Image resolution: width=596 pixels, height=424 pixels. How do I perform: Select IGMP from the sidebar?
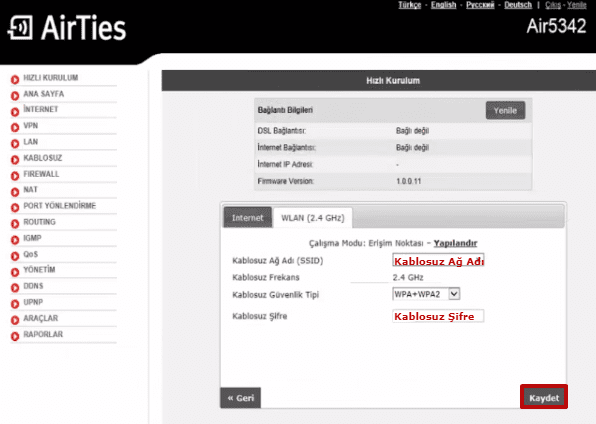pyautogui.click(x=32, y=238)
